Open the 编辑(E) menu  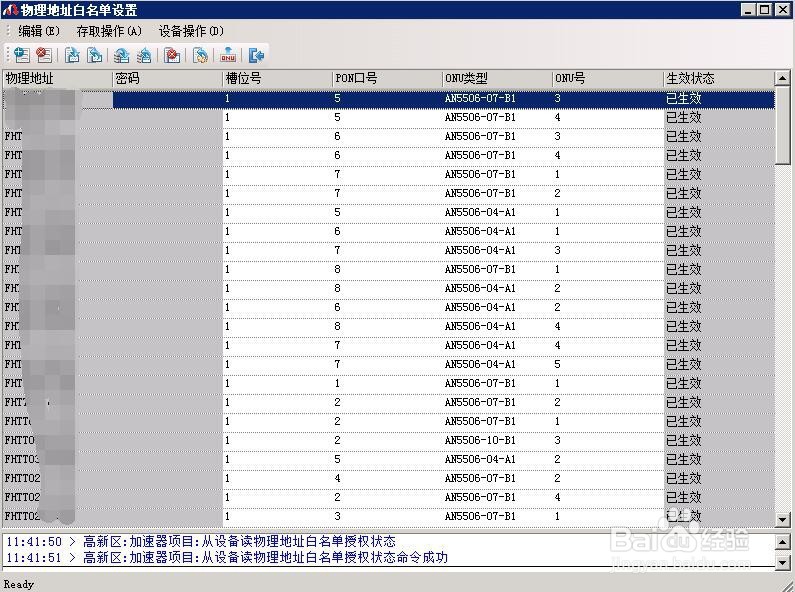(x=39, y=31)
